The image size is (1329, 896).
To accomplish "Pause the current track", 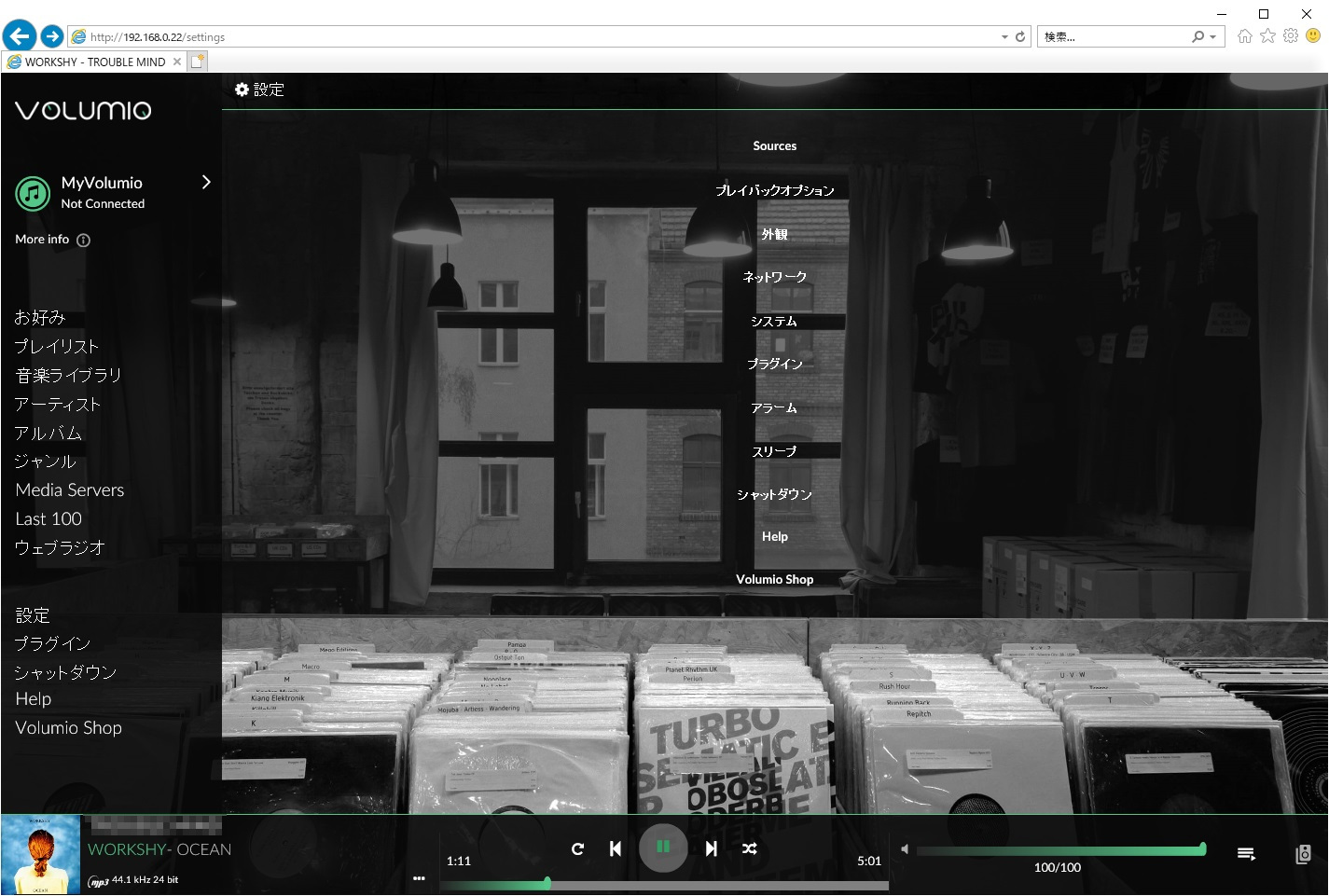I will (663, 848).
